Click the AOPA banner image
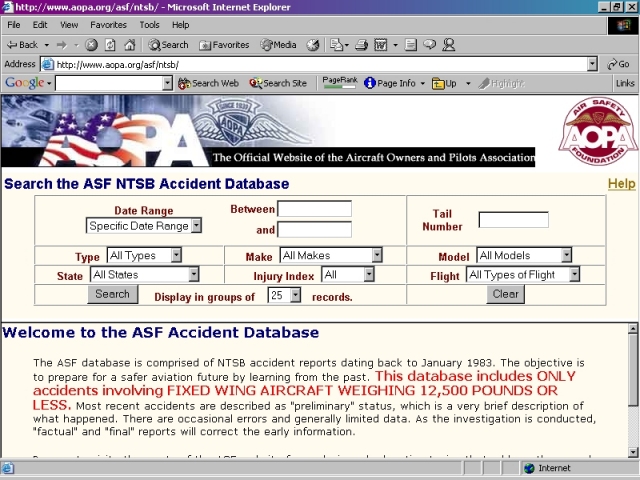This screenshot has width=640, height=480. [x=268, y=131]
